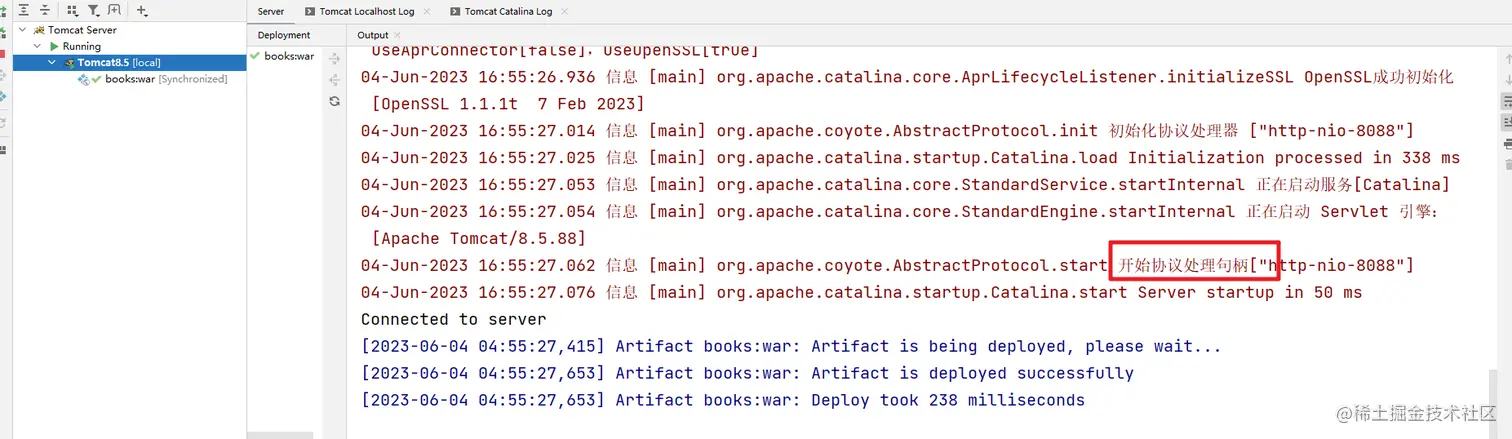Click the Clear All trash icon
1512x439 pixels.
[1507, 165]
